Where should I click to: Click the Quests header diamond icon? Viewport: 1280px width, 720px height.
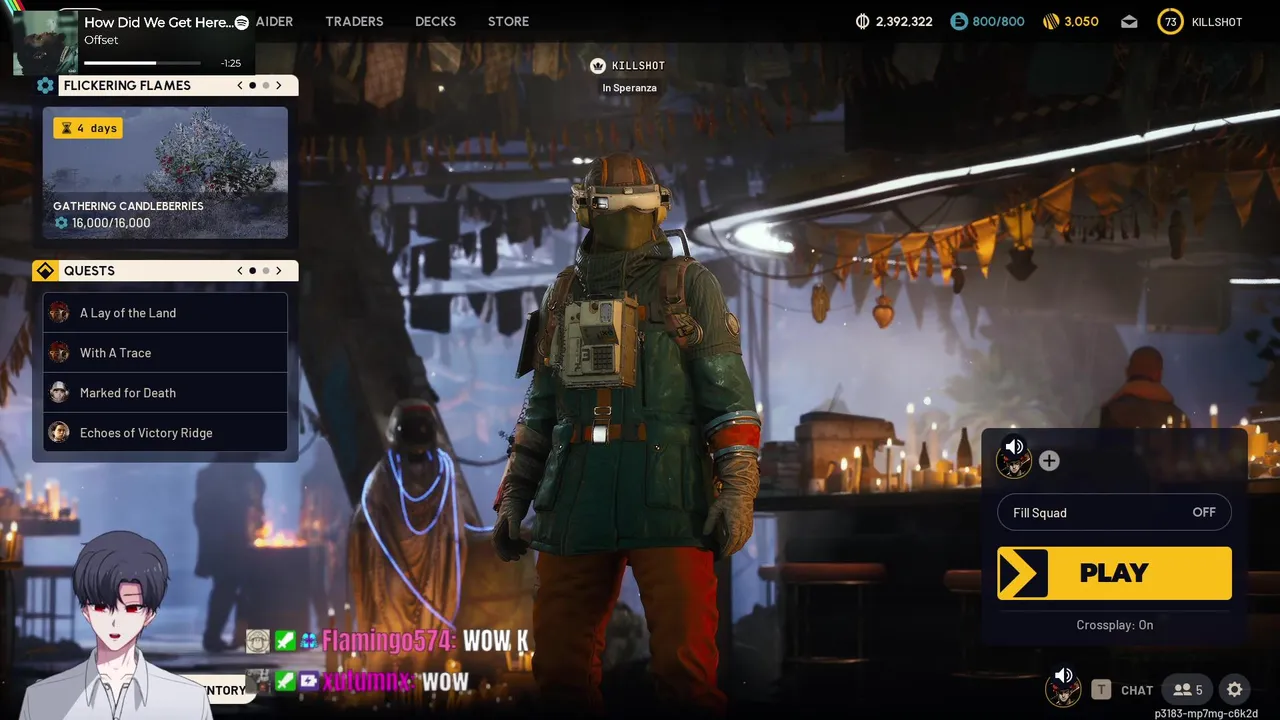pos(45,270)
